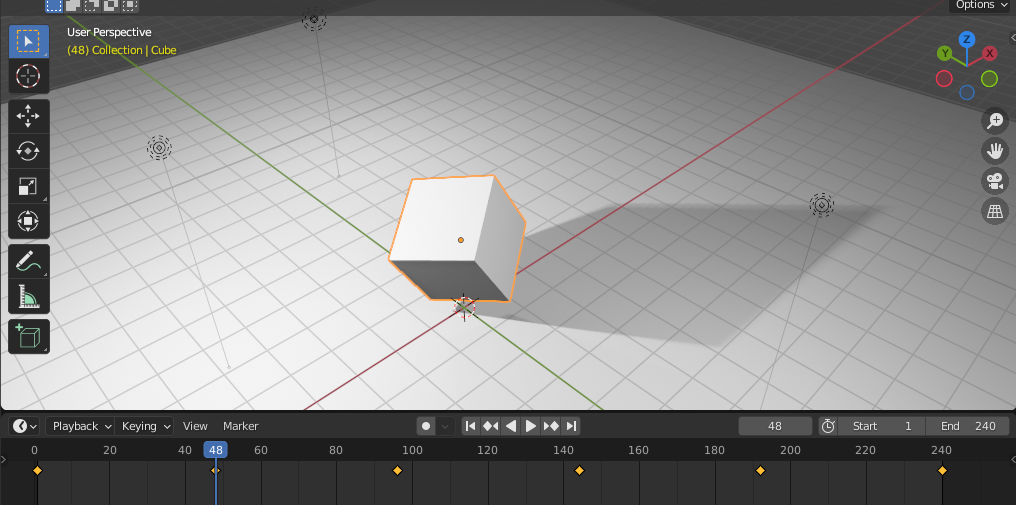Select the Select Box tool
This screenshot has height=505, width=1016.
click(x=29, y=41)
